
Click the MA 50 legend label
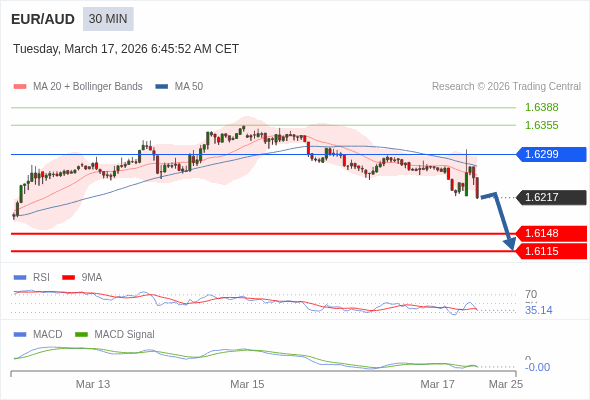(x=189, y=87)
